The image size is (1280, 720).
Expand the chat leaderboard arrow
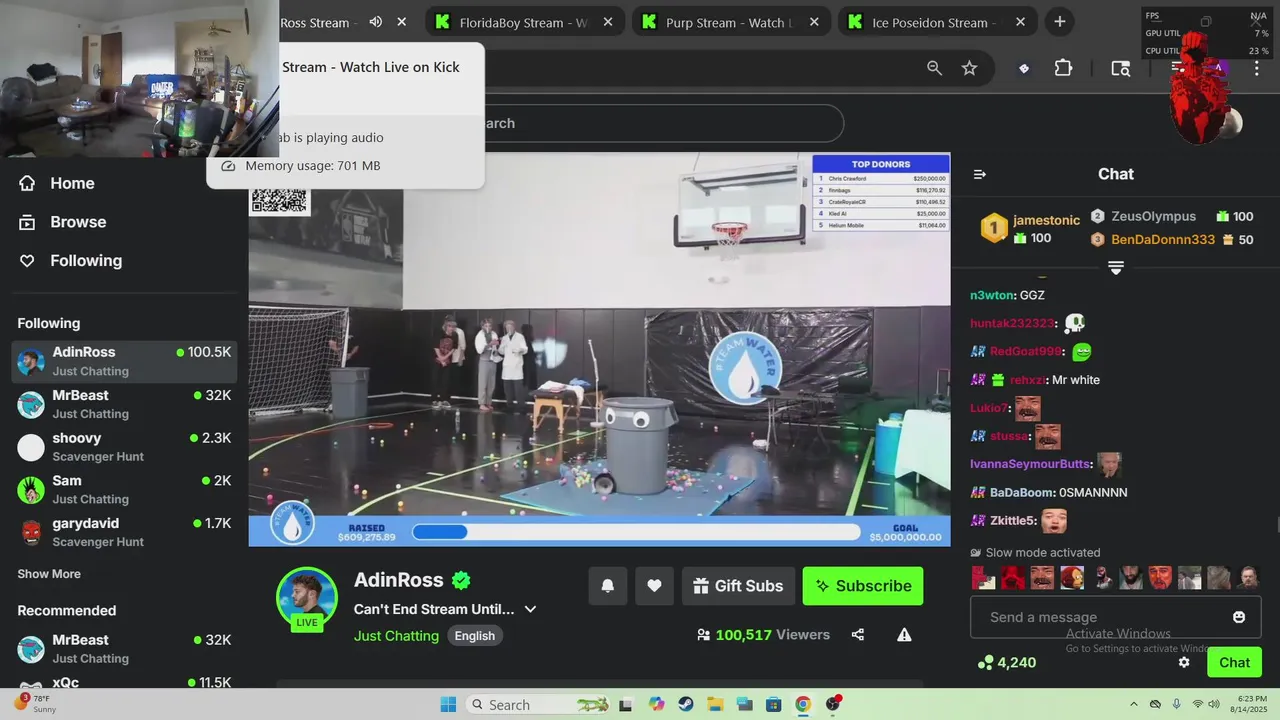(1116, 268)
